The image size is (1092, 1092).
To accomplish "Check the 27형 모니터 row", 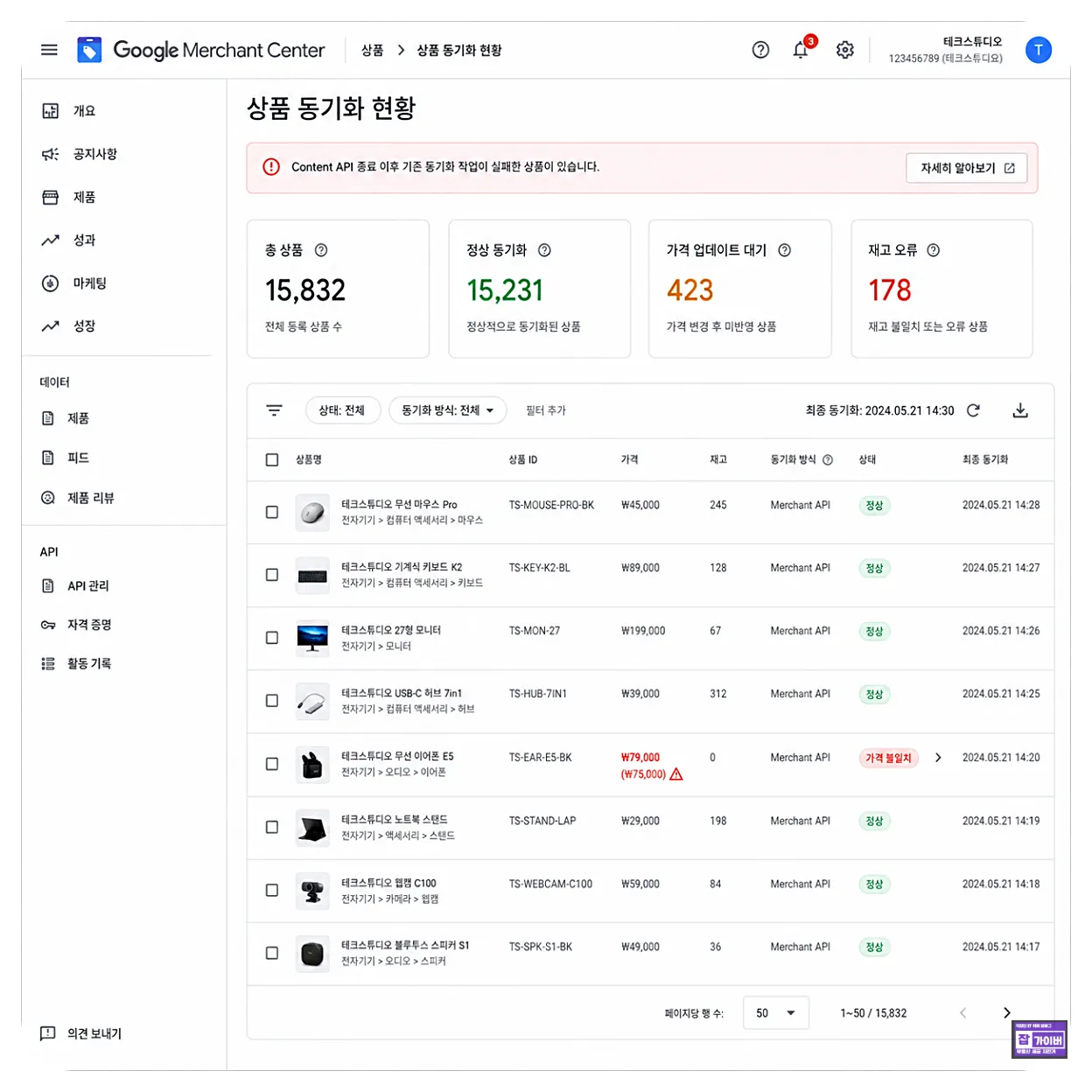I will (272, 638).
